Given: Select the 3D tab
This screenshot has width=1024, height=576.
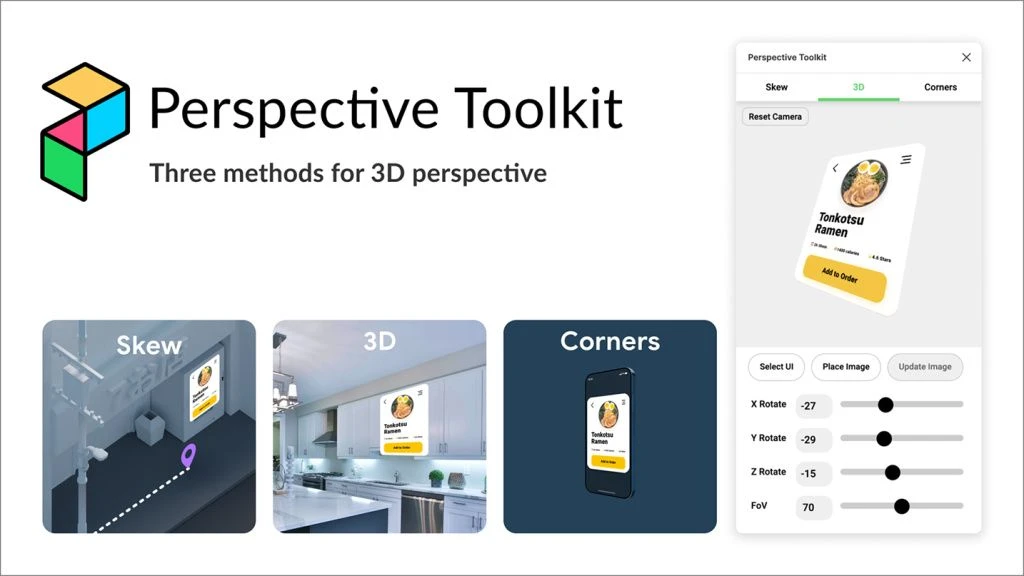Looking at the screenshot, I should (858, 87).
